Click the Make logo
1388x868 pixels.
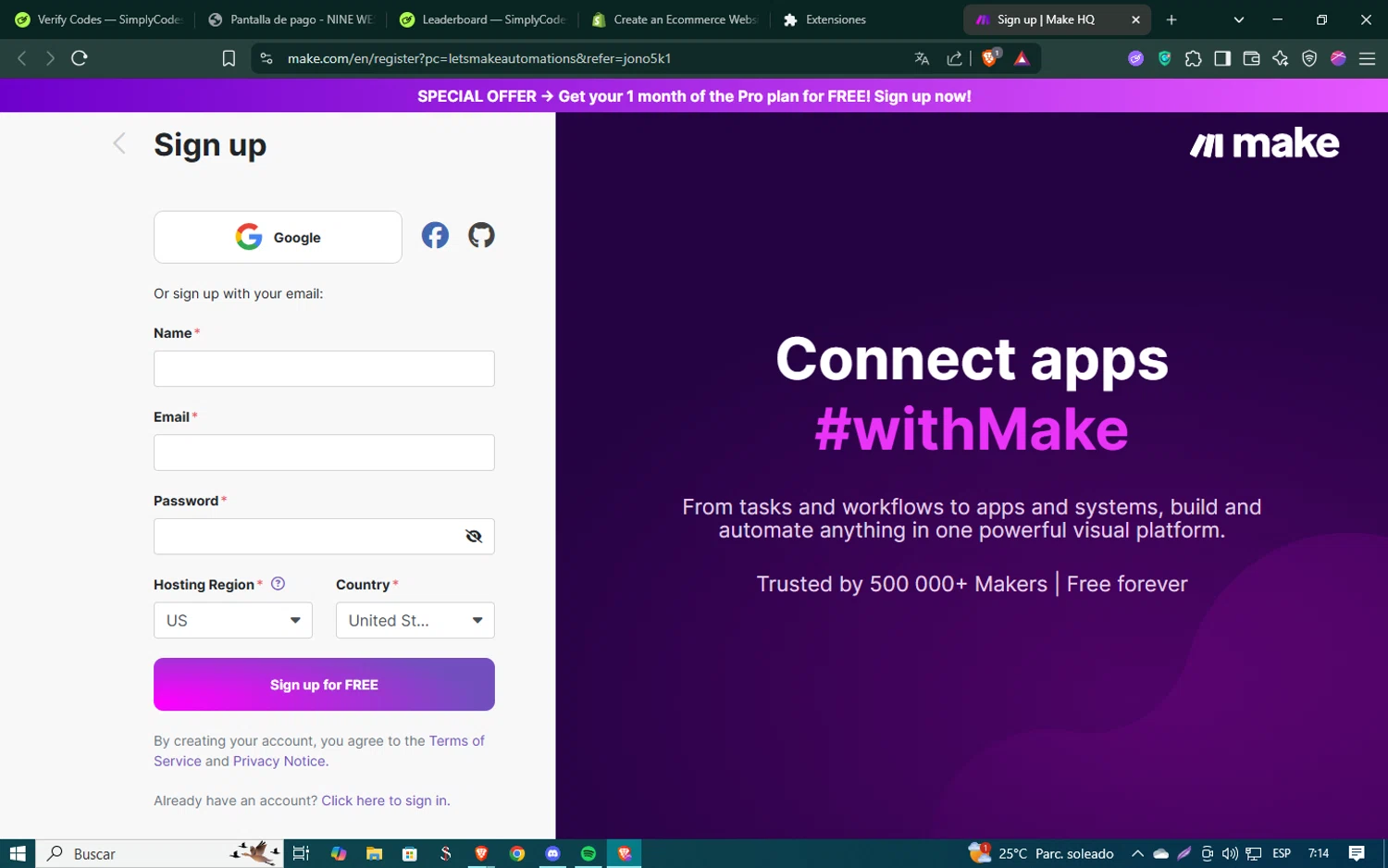click(x=1264, y=143)
